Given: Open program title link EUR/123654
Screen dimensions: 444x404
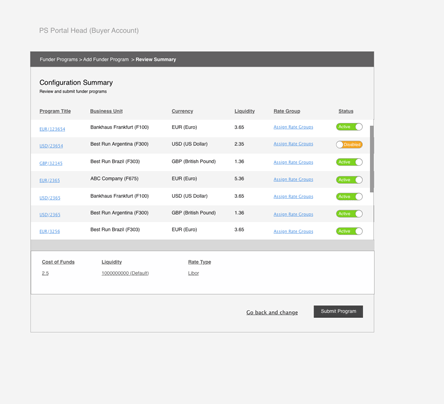Looking at the screenshot, I should [52, 129].
